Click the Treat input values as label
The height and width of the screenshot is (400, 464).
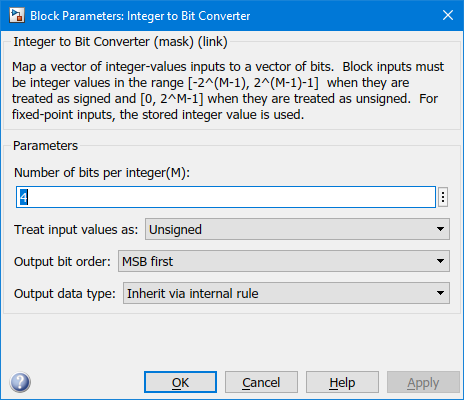coord(76,230)
